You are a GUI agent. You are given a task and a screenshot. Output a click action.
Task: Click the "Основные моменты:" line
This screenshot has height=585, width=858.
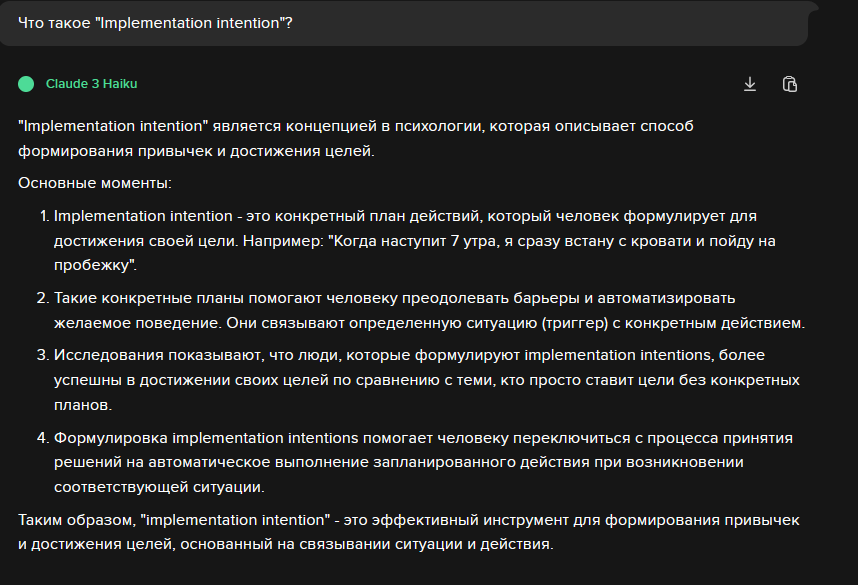click(x=95, y=183)
